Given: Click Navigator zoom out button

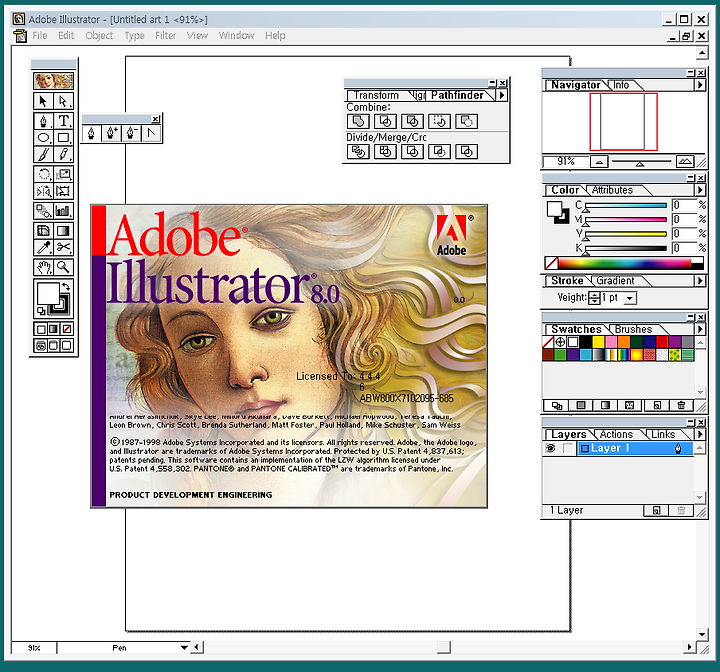Looking at the screenshot, I should (x=599, y=162).
